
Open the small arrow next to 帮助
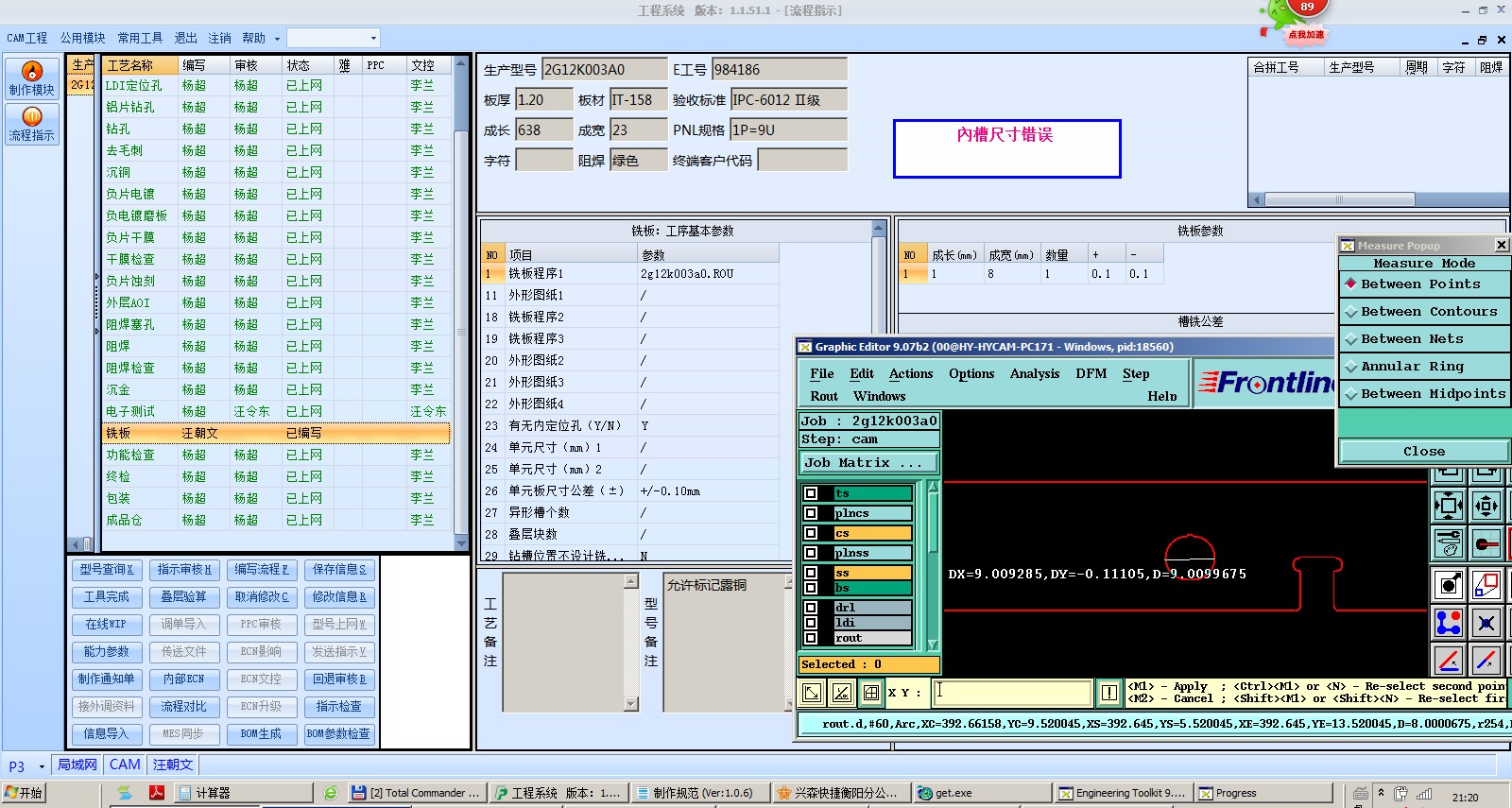(x=277, y=39)
